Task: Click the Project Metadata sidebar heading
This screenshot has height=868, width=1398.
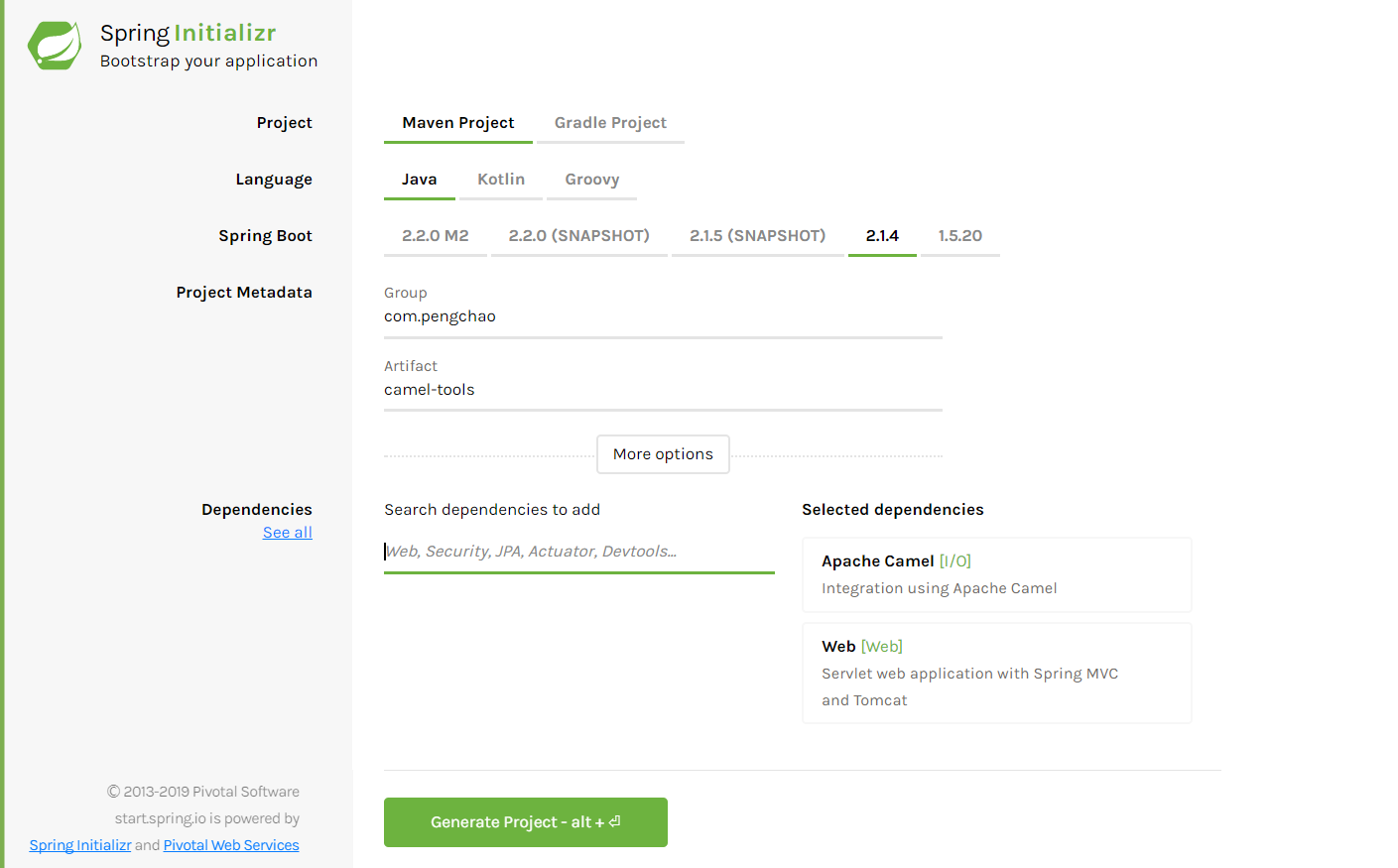Action: 244,292
